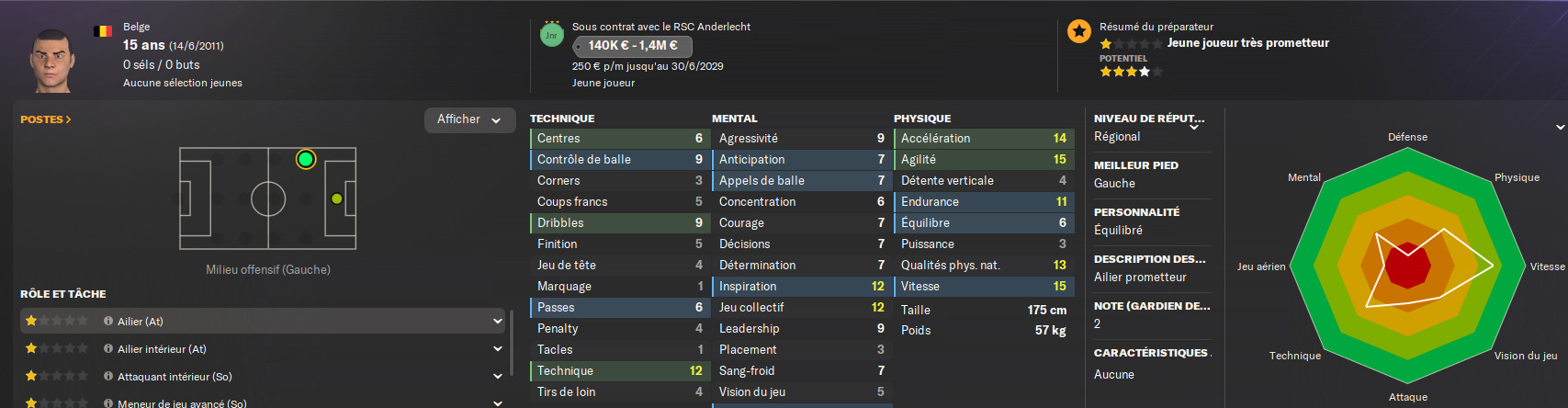Select the highlighted left attacking midfielder pitch position

coord(306,160)
